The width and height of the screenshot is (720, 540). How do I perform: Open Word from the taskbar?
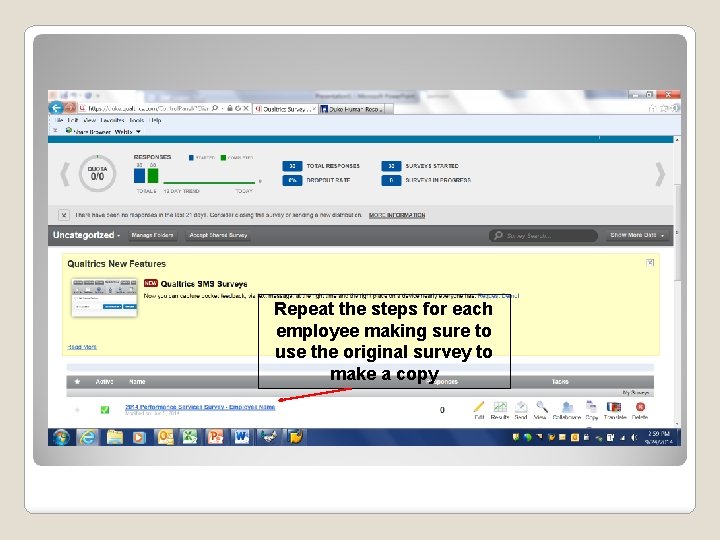[x=241, y=437]
